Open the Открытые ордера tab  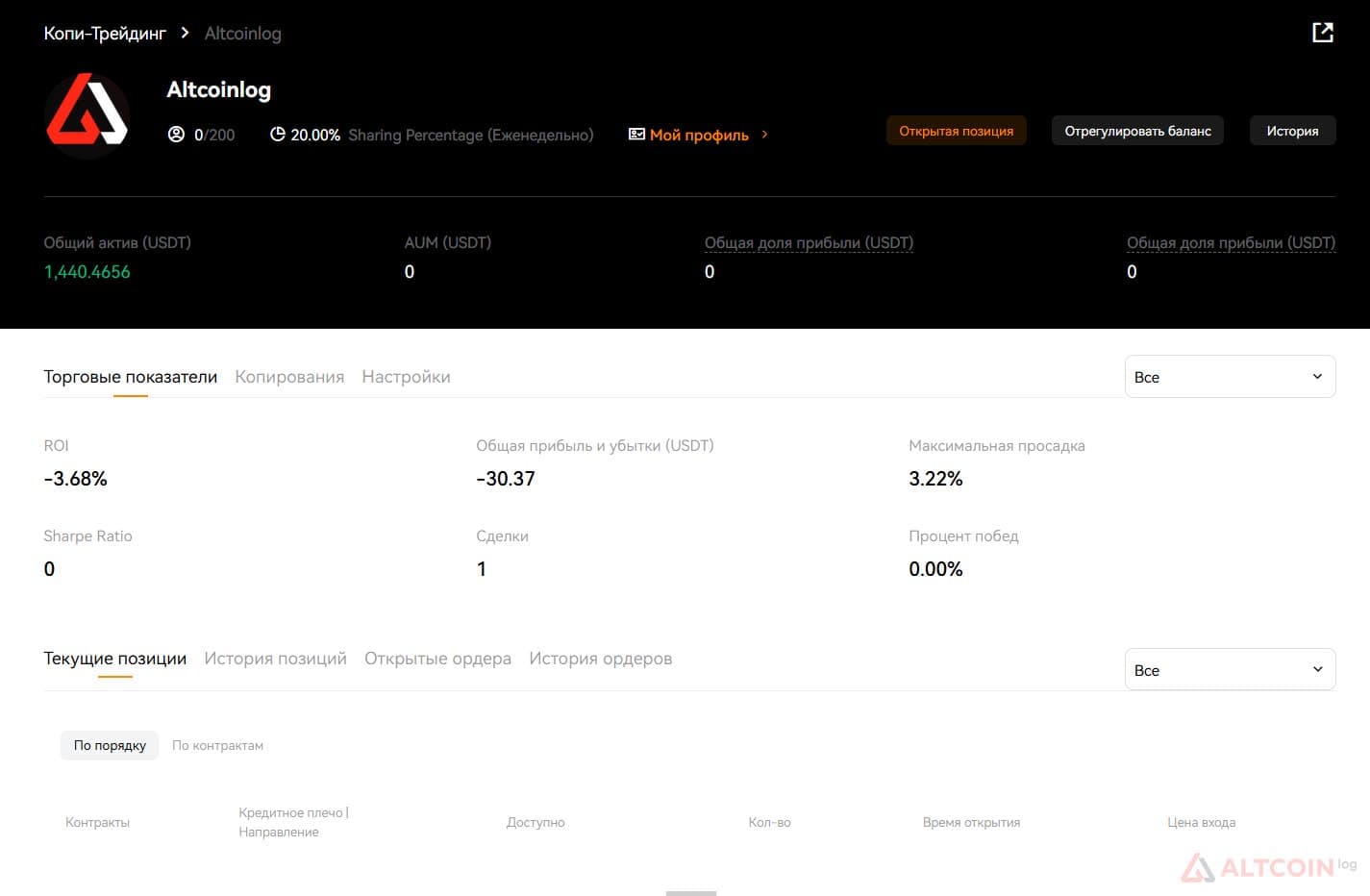[x=437, y=659]
